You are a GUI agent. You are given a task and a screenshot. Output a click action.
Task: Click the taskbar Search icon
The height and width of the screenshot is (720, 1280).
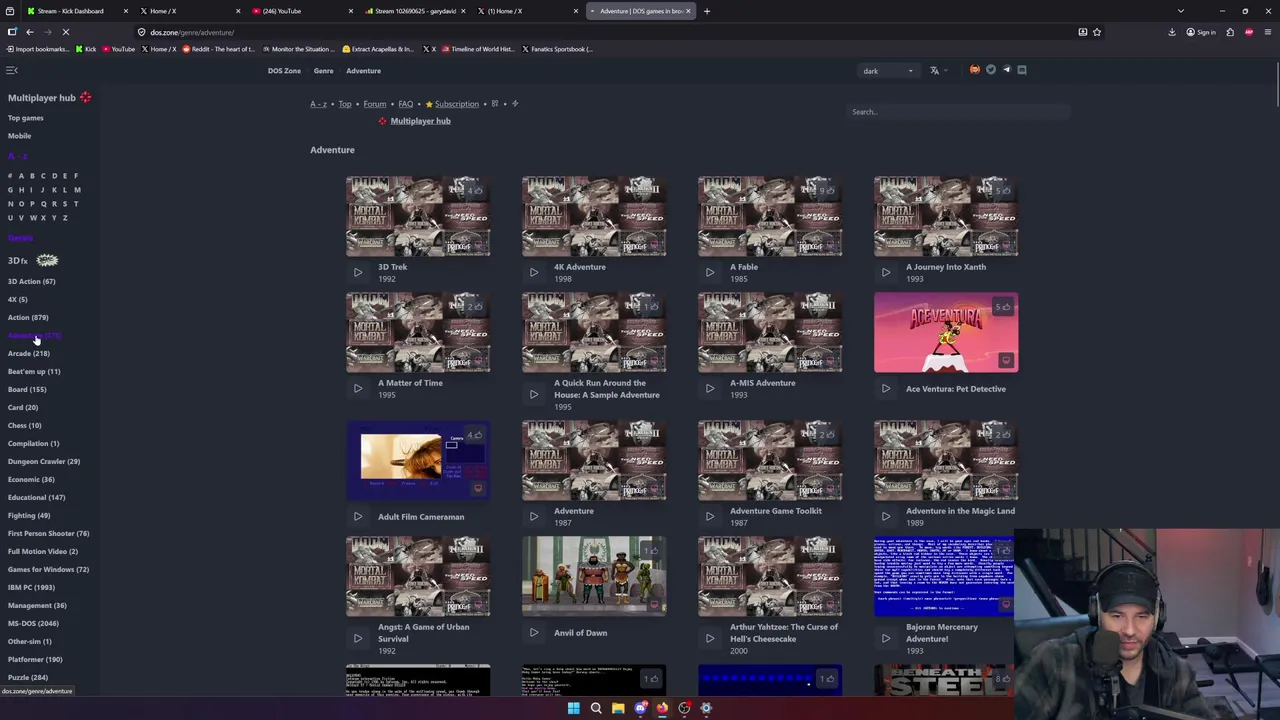(596, 708)
